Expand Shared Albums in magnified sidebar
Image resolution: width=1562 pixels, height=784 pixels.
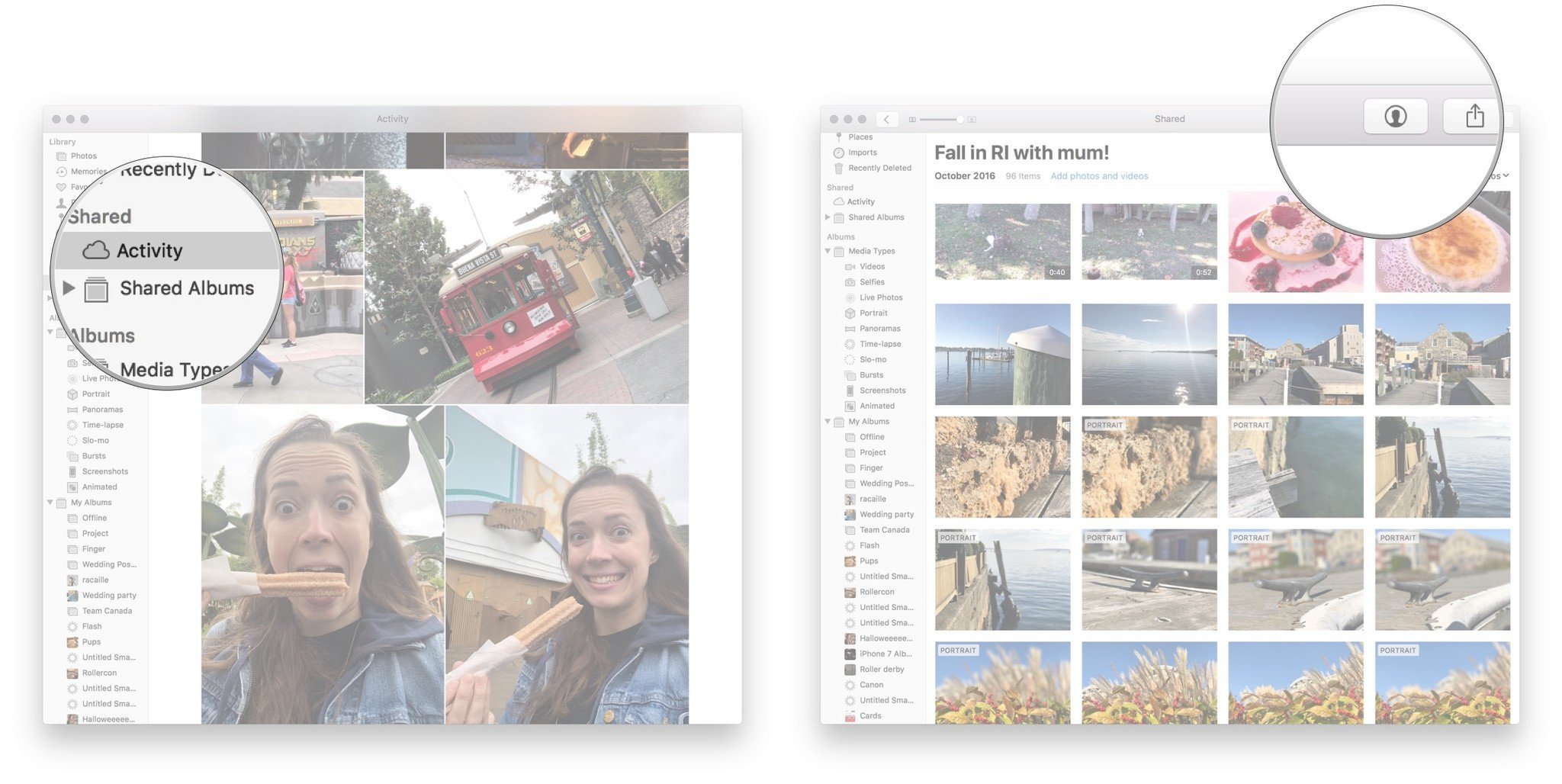[x=69, y=288]
